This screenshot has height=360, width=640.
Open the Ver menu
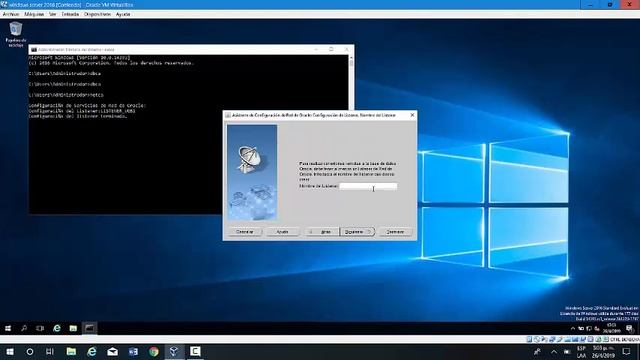[53, 14]
